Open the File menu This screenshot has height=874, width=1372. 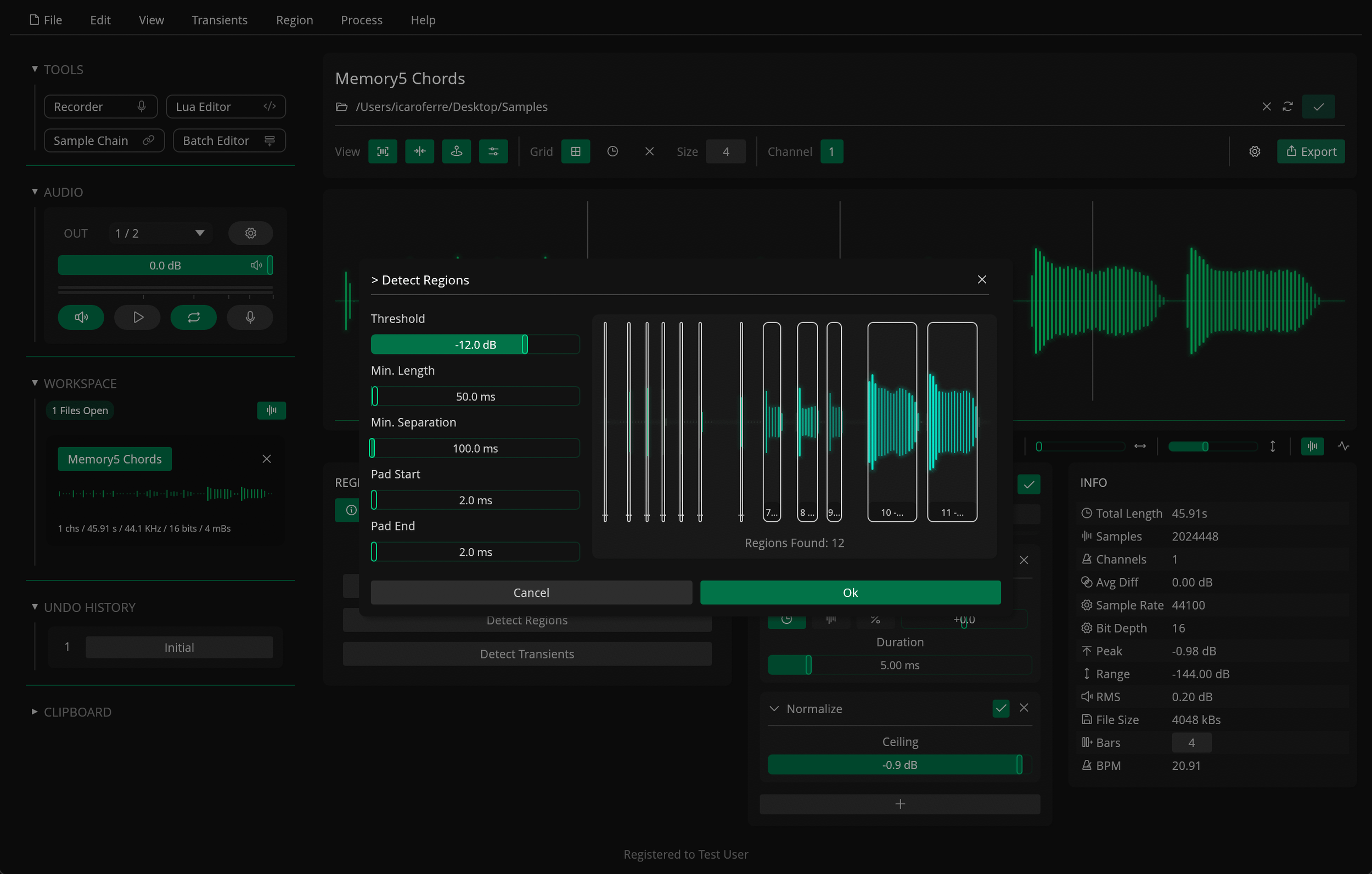[x=46, y=20]
